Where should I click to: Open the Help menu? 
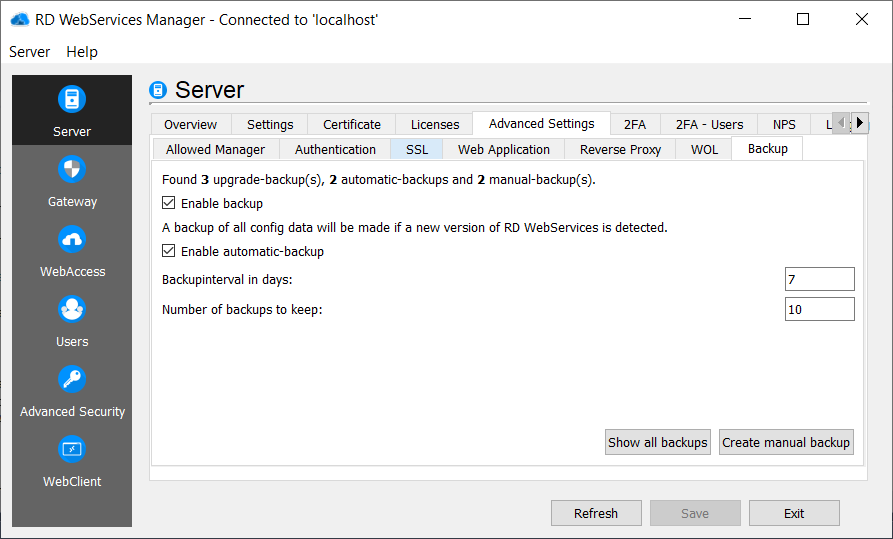(x=82, y=51)
